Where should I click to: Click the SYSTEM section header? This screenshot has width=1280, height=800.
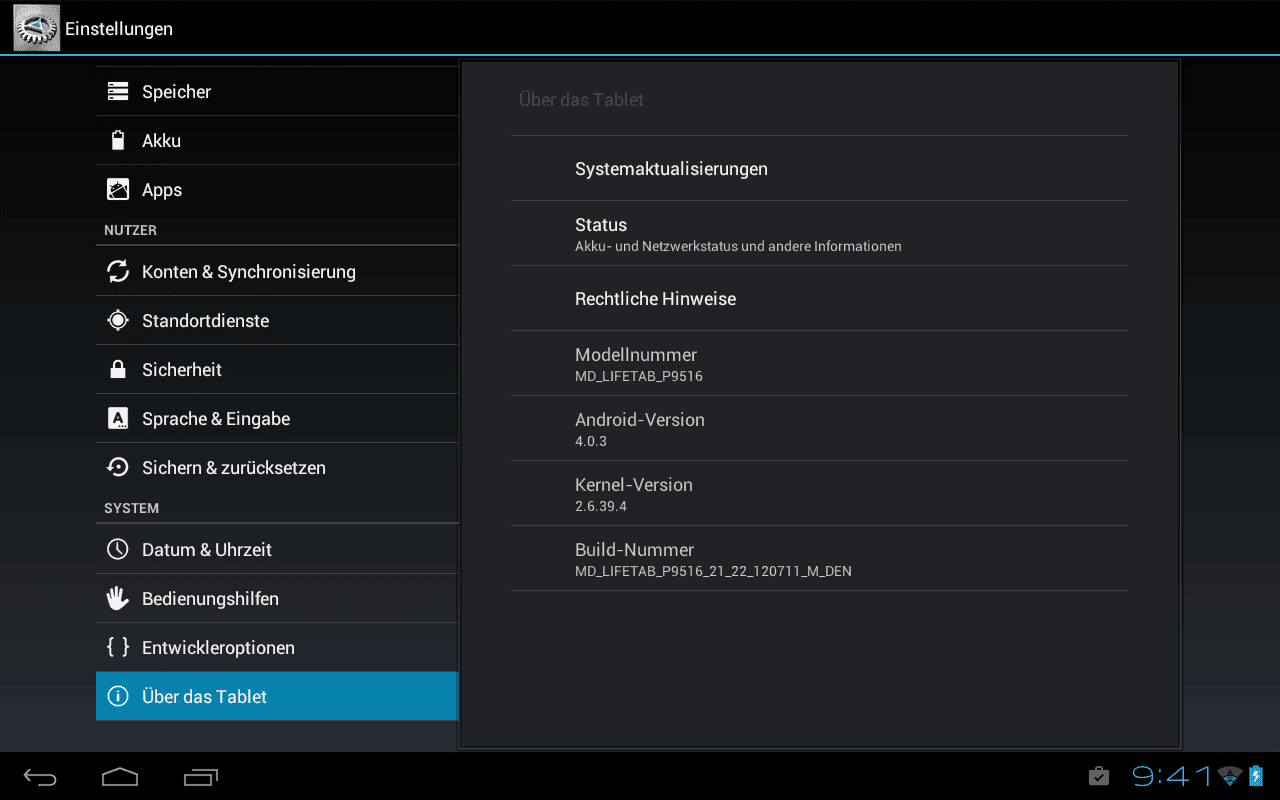point(131,508)
